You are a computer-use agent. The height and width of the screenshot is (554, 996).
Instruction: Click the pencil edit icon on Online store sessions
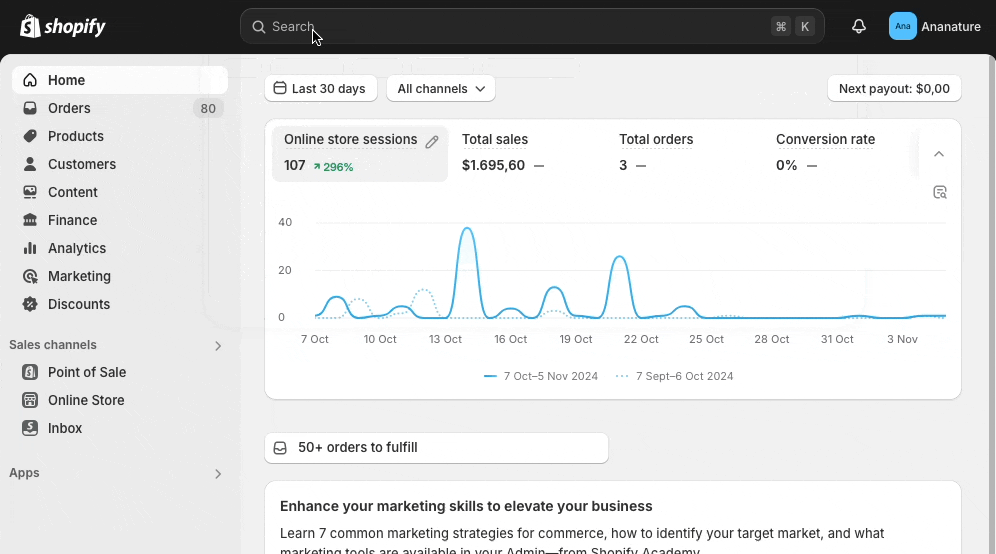432,142
